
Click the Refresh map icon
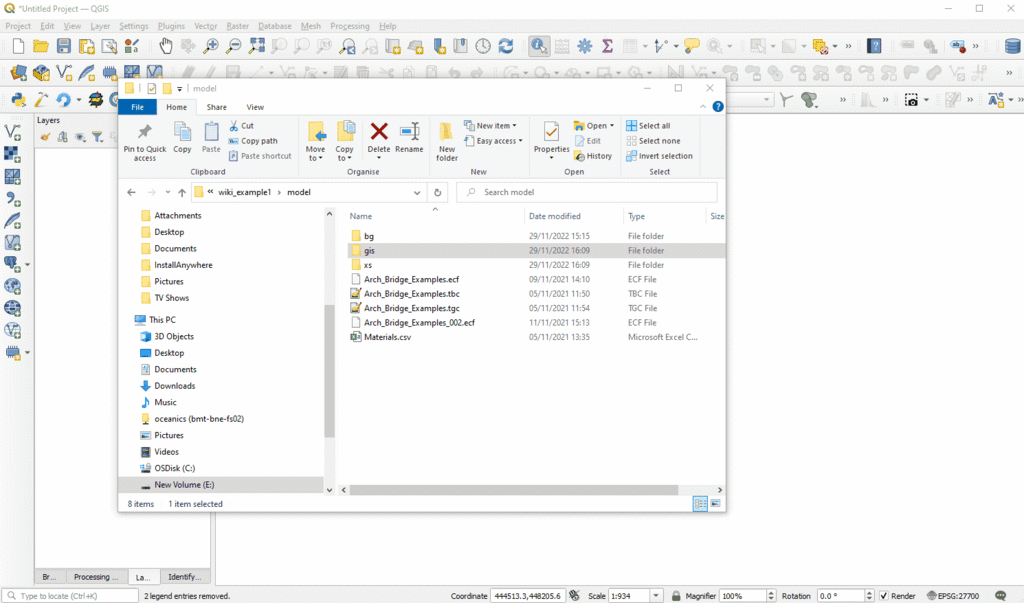[506, 46]
